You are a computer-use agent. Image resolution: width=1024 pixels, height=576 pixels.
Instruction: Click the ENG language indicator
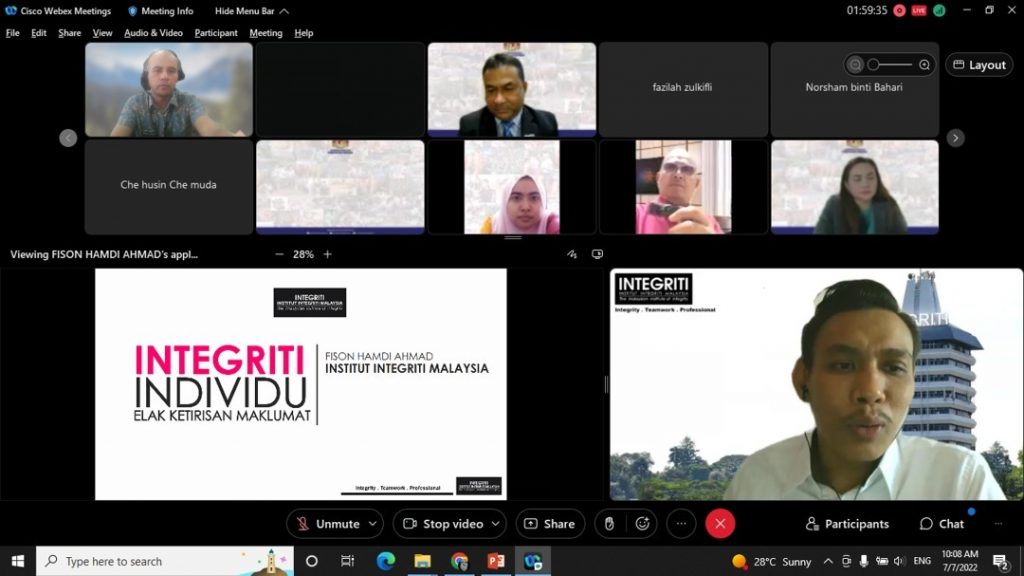922,562
